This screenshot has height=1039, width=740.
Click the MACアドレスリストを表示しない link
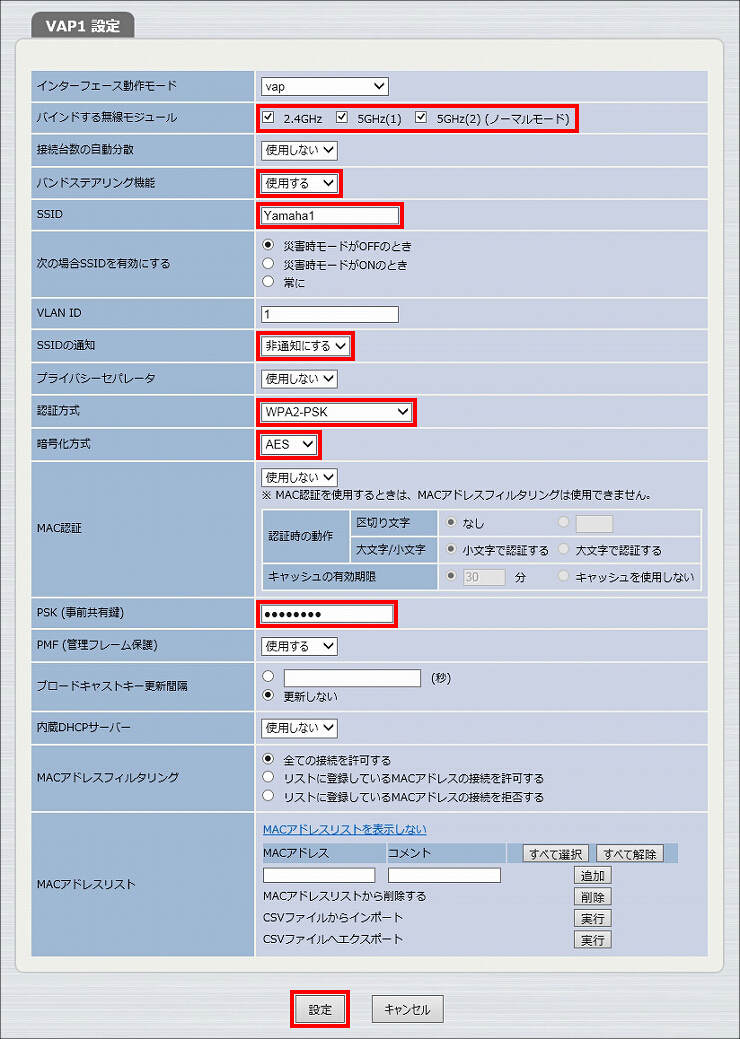(344, 830)
